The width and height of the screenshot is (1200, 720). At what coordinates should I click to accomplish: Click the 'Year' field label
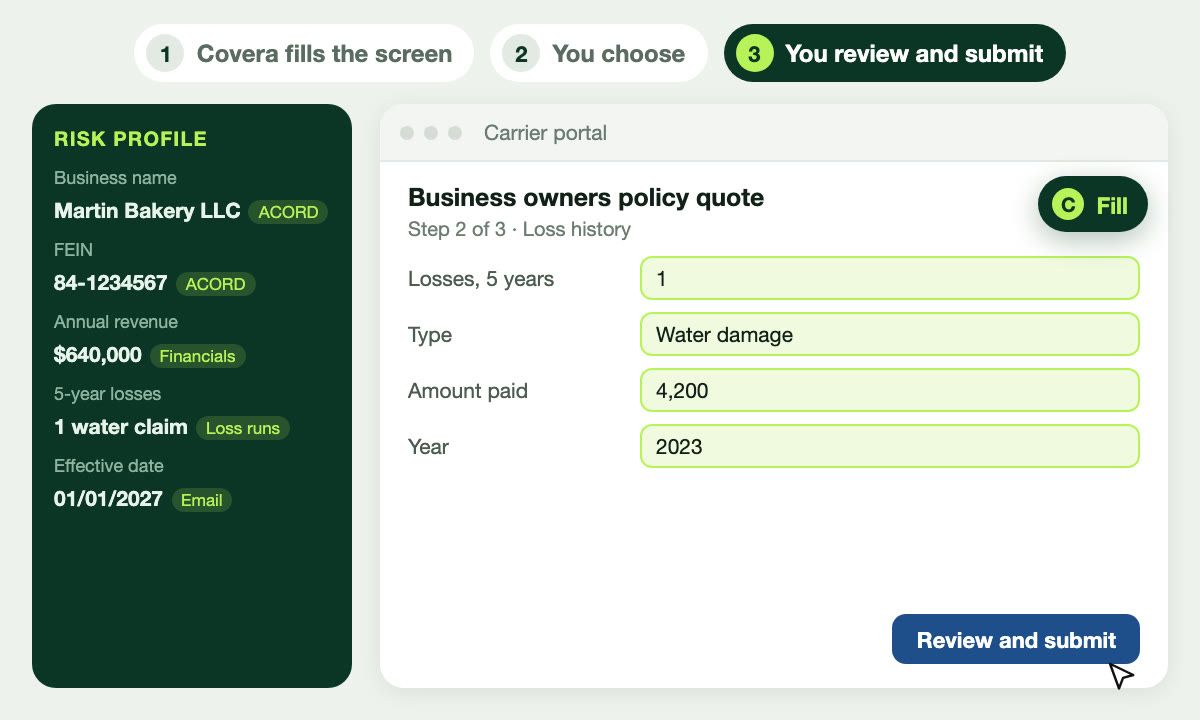coord(428,447)
